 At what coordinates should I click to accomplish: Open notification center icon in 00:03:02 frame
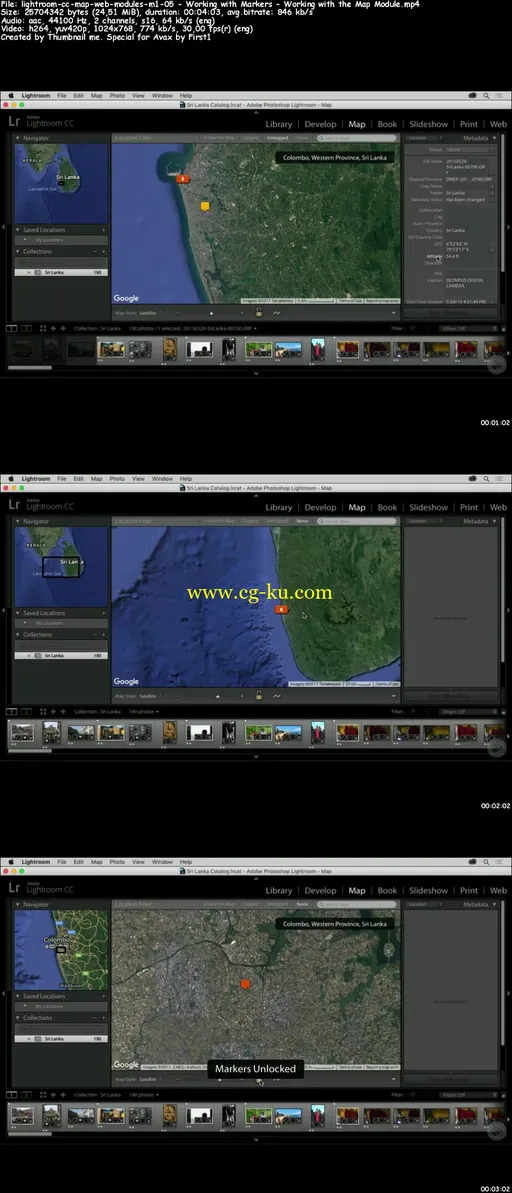500,863
